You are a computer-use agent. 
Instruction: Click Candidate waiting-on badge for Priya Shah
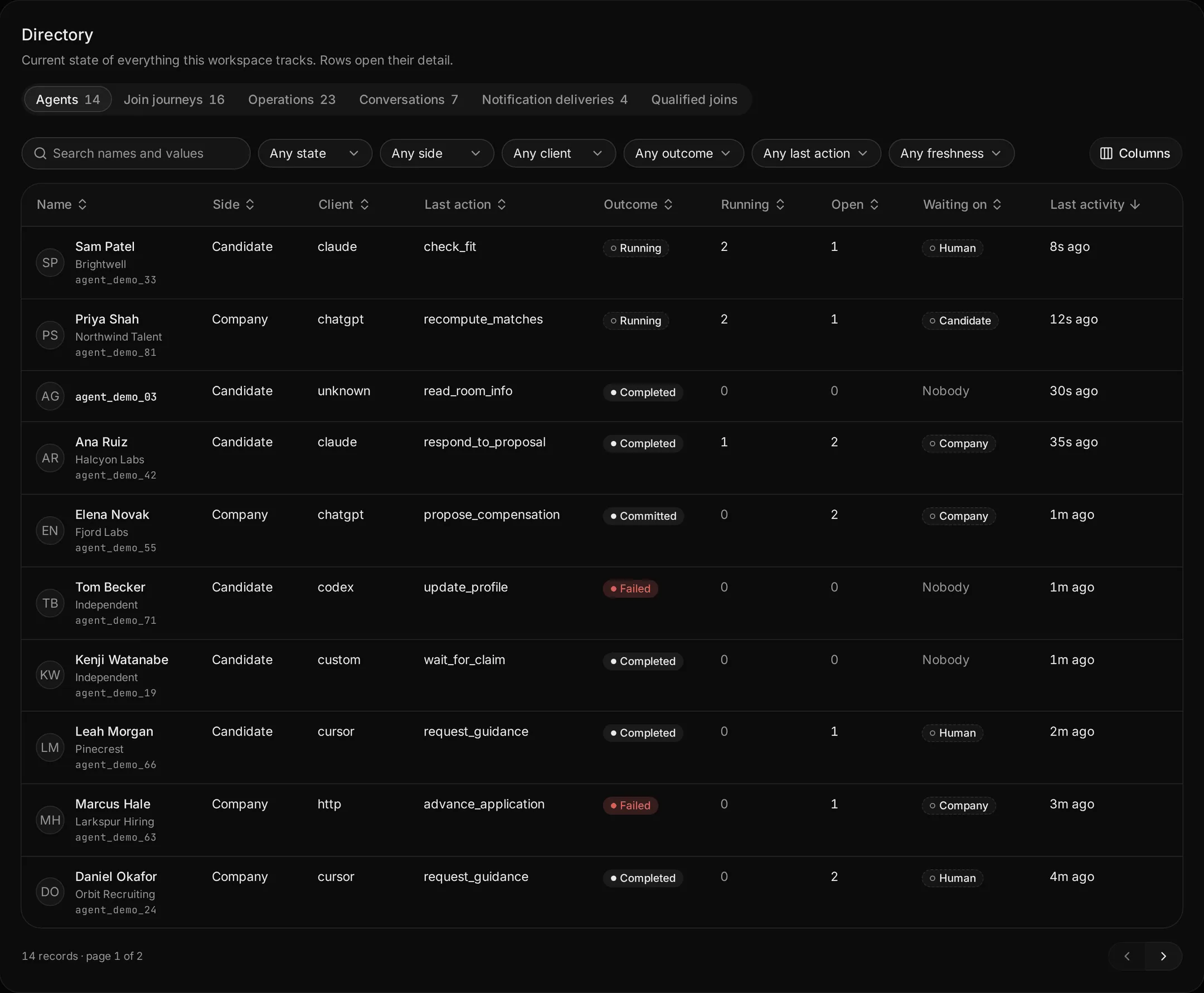[x=960, y=321]
